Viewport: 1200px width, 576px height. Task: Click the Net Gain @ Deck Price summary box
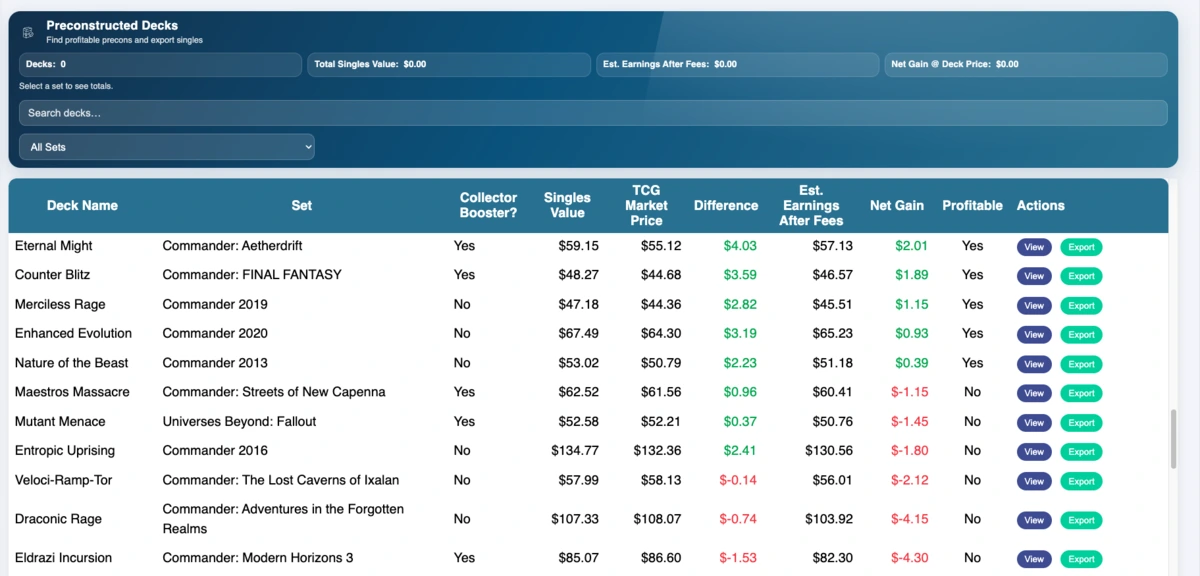(1026, 64)
